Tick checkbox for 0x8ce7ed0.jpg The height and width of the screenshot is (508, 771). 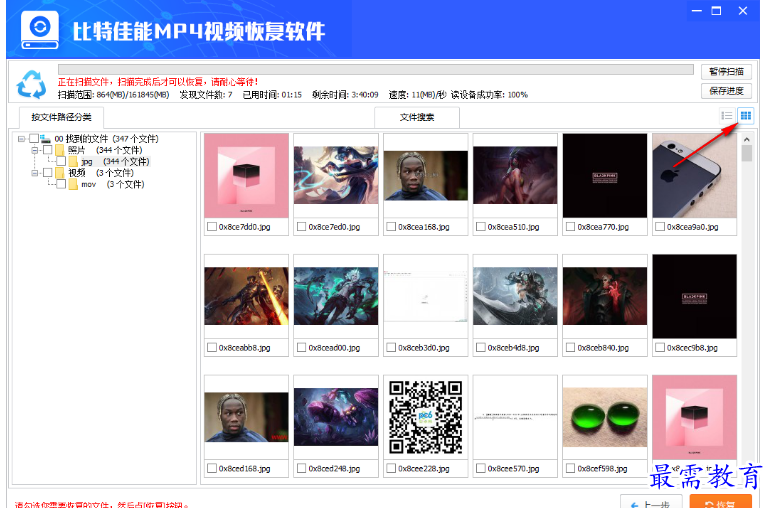[x=301, y=227]
